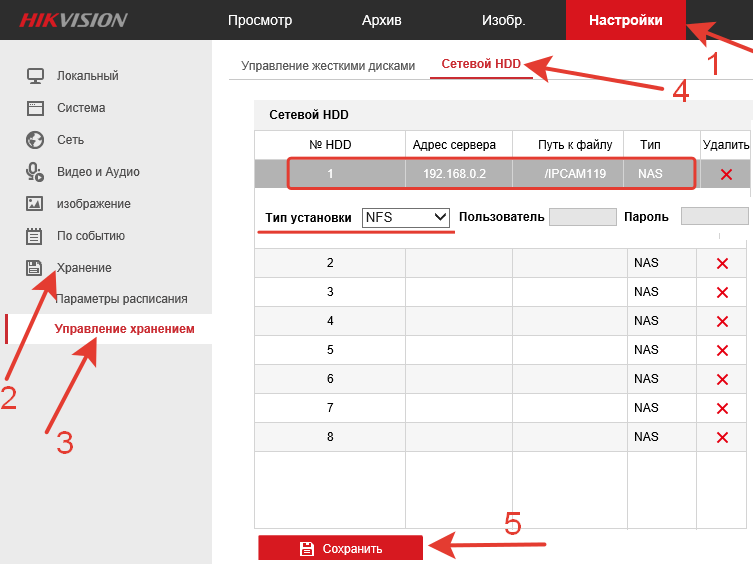This screenshot has width=753, height=564.
Task: Click the Event notepad icon
Action: [34, 236]
